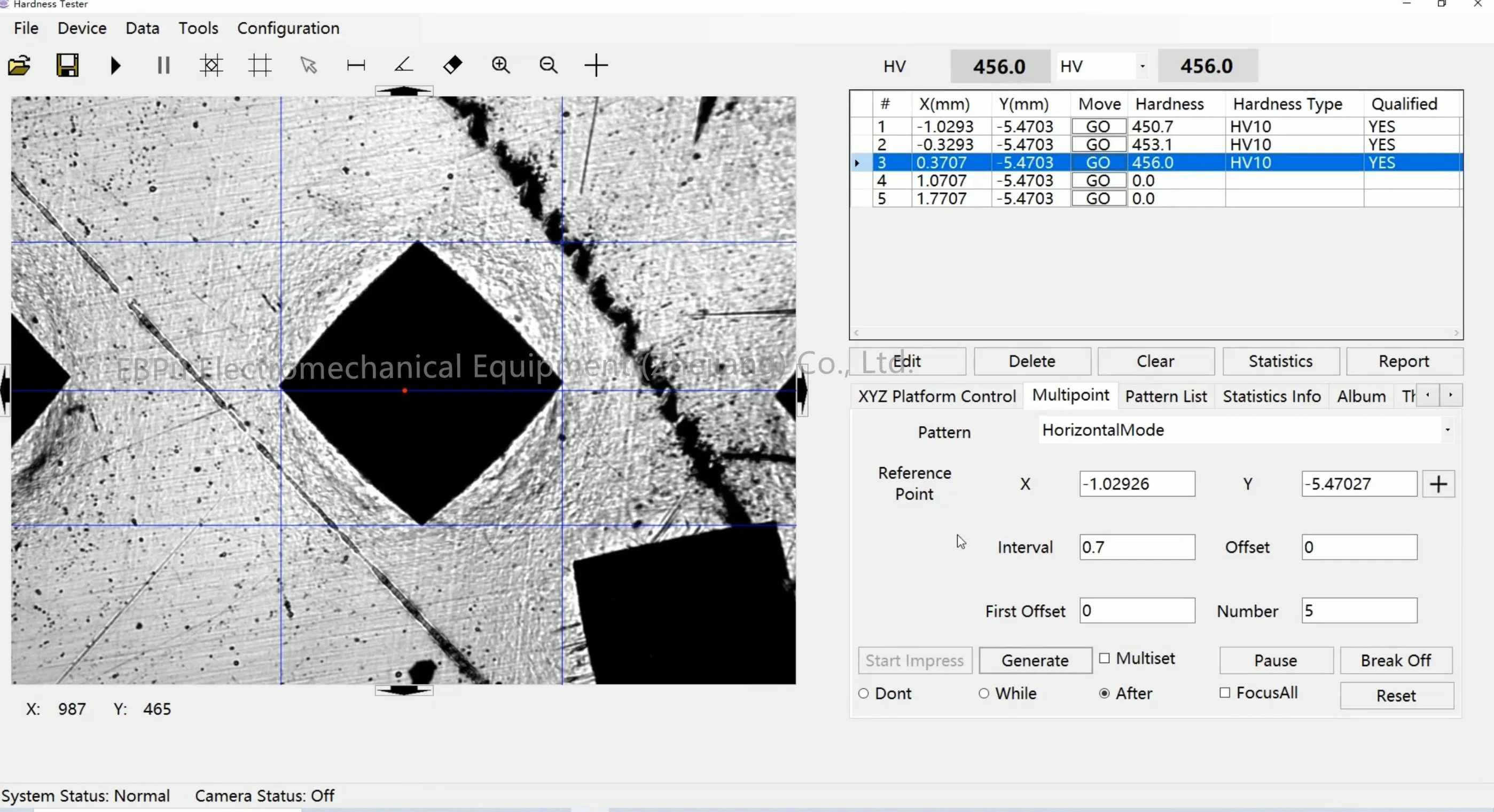Click the zoom in icon
Image resolution: width=1494 pixels, height=812 pixels.
tap(500, 65)
